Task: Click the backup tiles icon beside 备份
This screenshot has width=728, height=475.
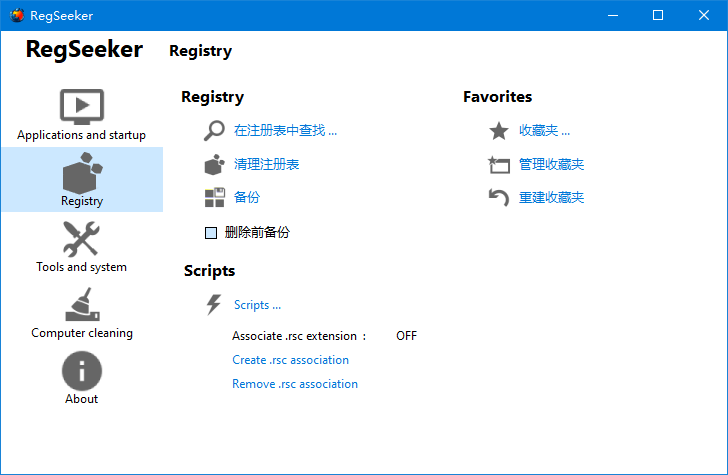Action: 214,197
